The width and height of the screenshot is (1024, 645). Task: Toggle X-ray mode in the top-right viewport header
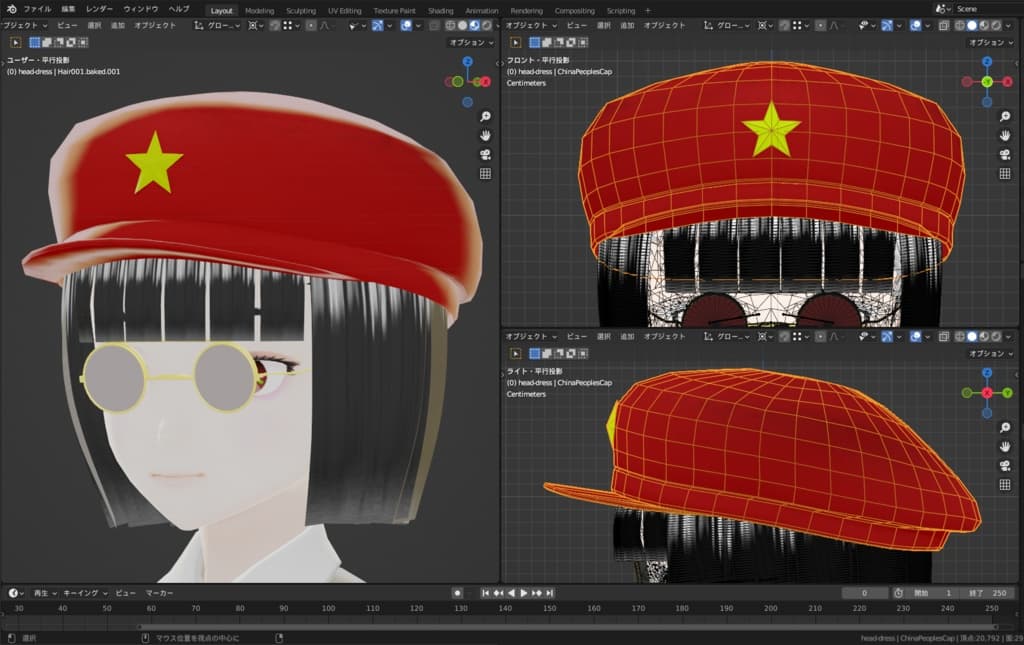point(943,26)
